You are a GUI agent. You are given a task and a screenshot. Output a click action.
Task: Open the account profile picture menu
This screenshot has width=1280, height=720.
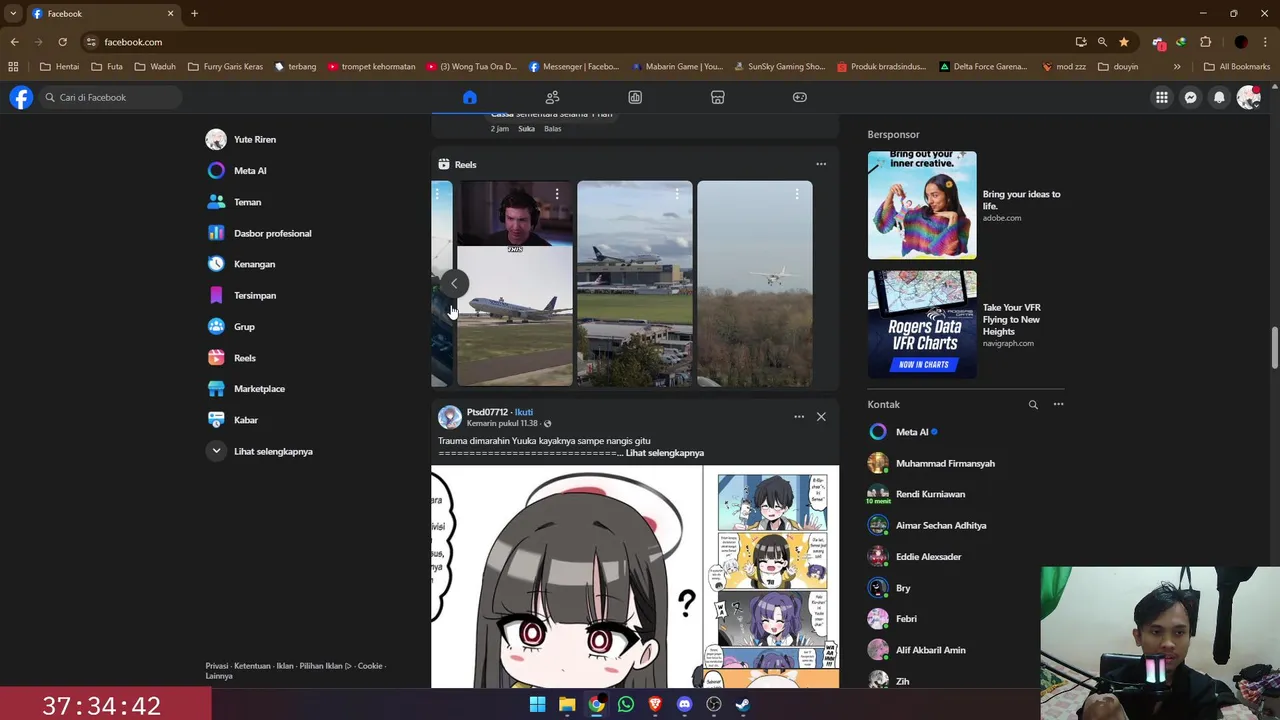(1248, 97)
